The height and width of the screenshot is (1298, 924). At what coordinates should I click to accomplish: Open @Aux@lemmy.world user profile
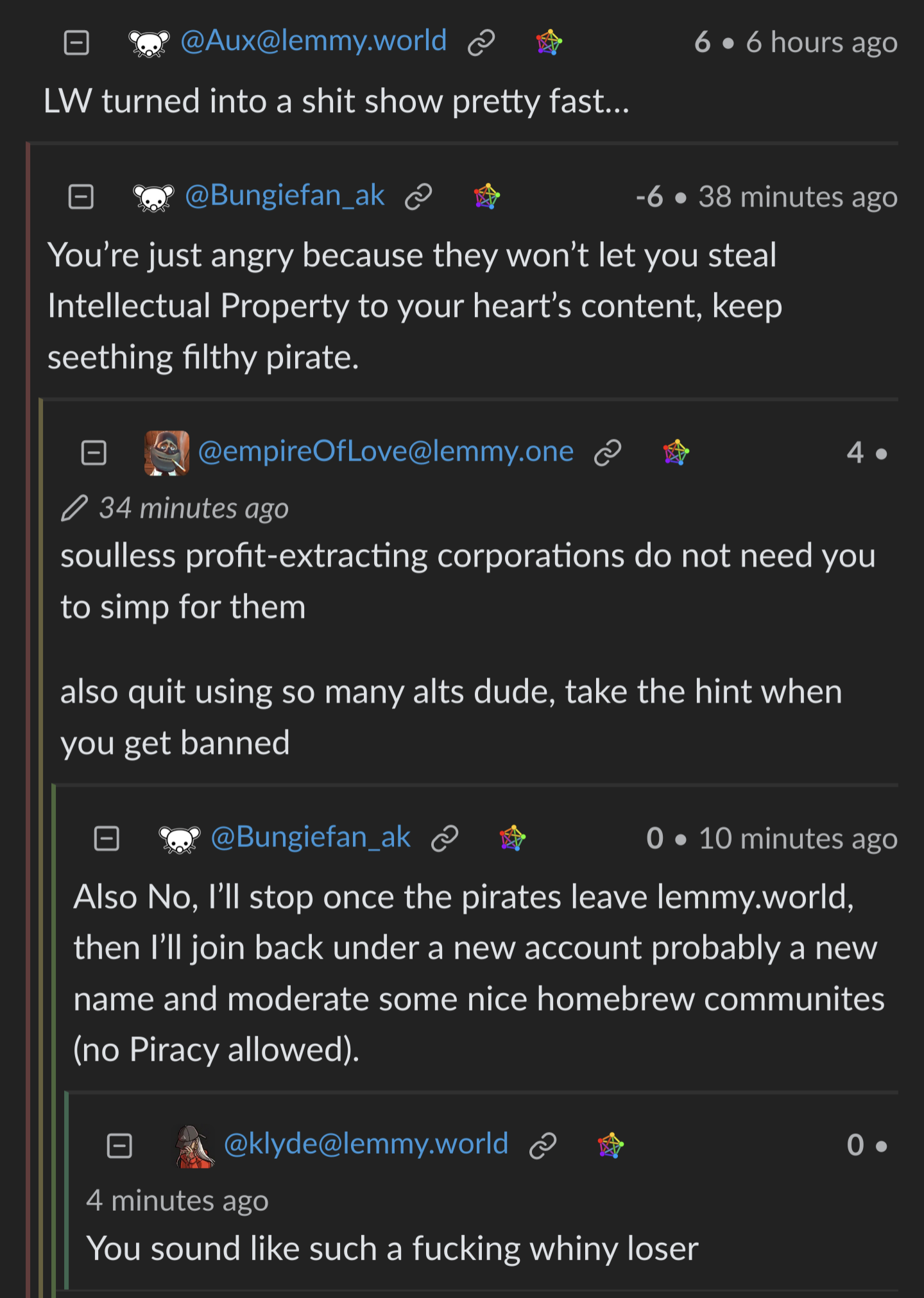313,42
